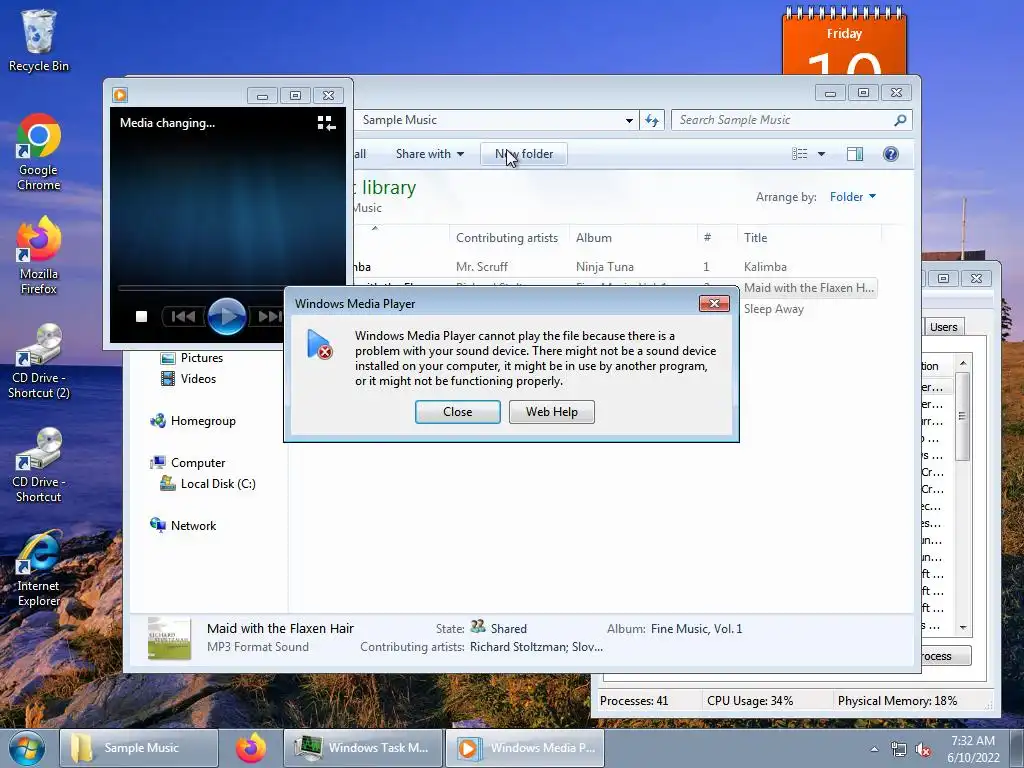1024x768 pixels.
Task: Open Local Disk (C:) in navigation pane
Action: point(208,484)
